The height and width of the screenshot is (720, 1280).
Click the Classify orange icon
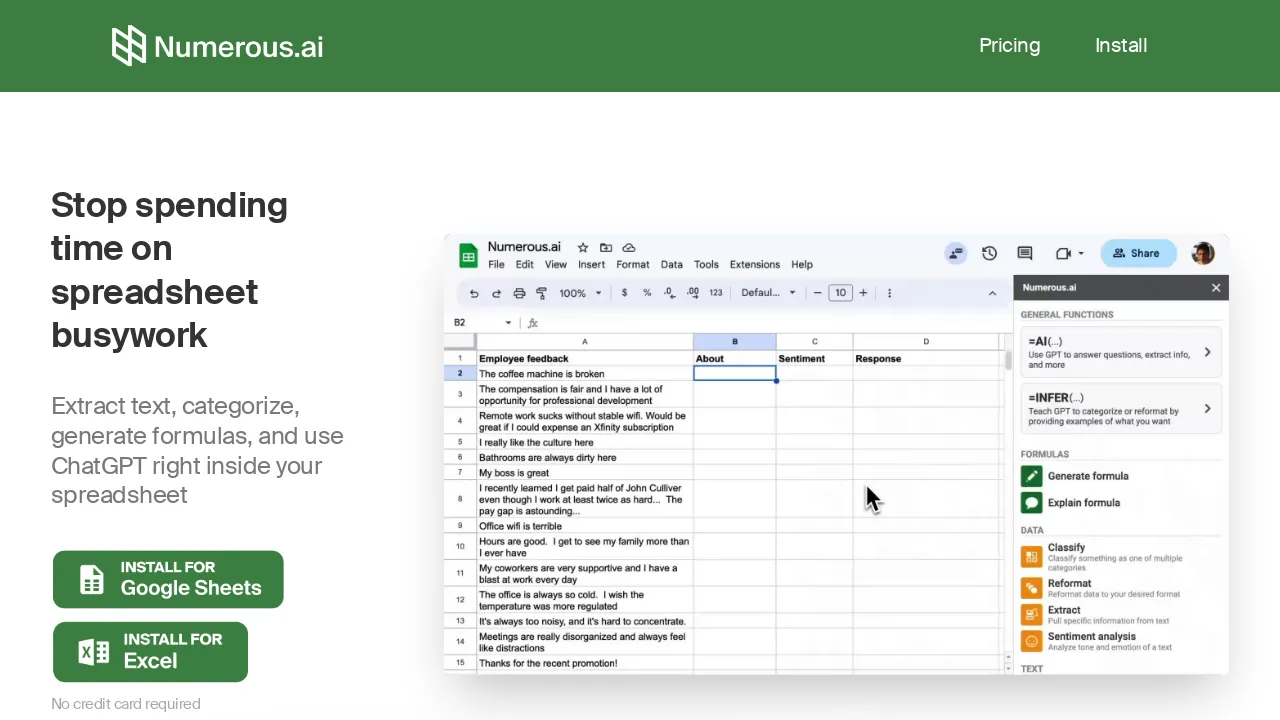1032,557
